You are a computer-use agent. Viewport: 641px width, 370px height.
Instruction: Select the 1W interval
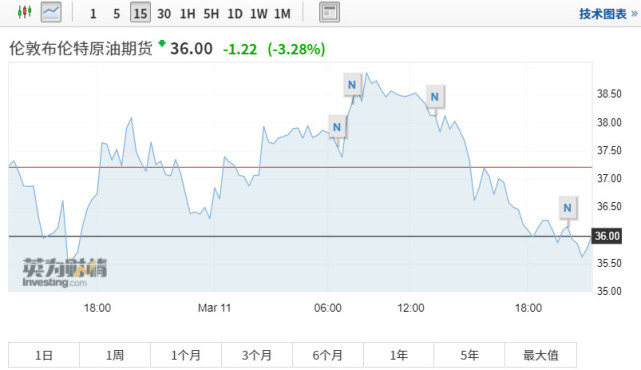coord(259,14)
